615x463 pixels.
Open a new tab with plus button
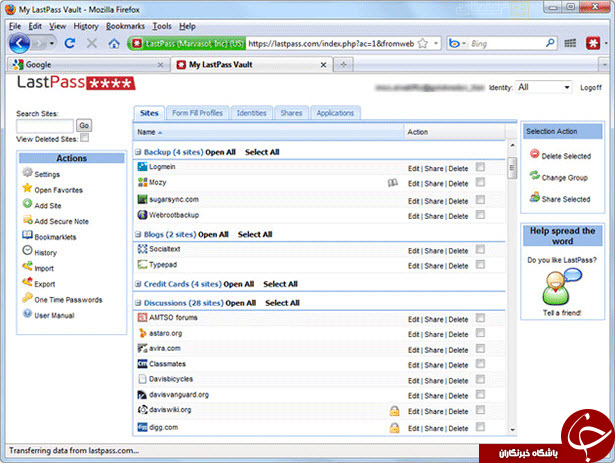344,65
